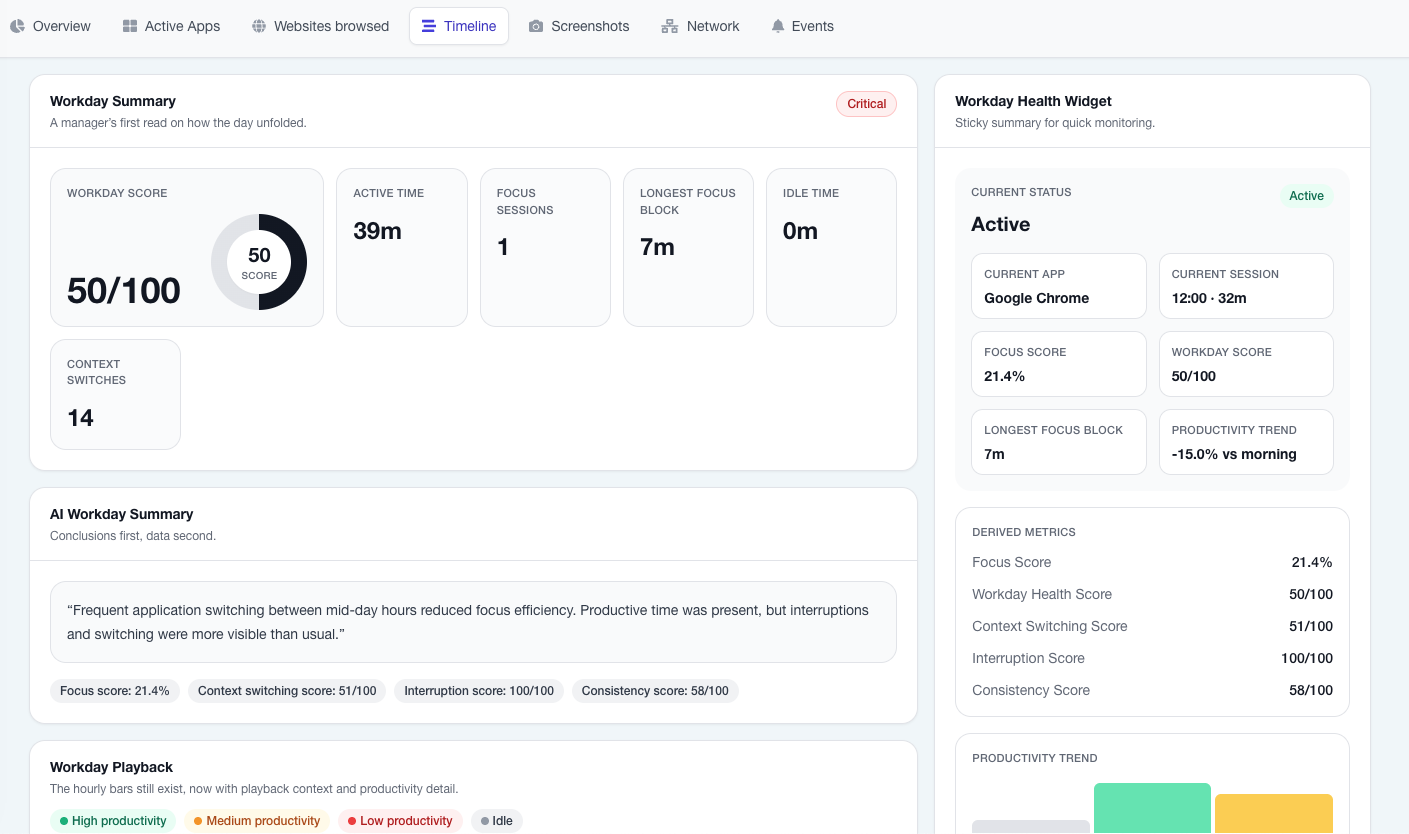The width and height of the screenshot is (1409, 834).
Task: Click the Low productivity legend chip
Action: [400, 821]
